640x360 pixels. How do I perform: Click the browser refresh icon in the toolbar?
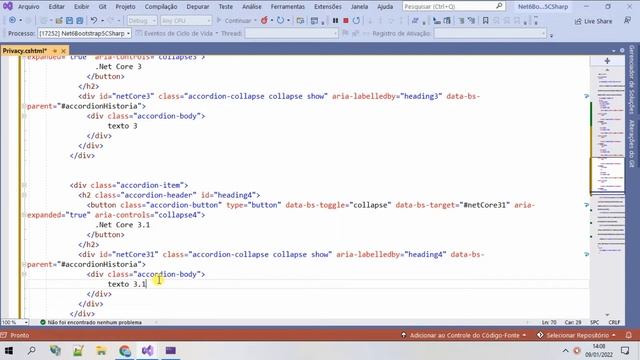[x=280, y=20]
